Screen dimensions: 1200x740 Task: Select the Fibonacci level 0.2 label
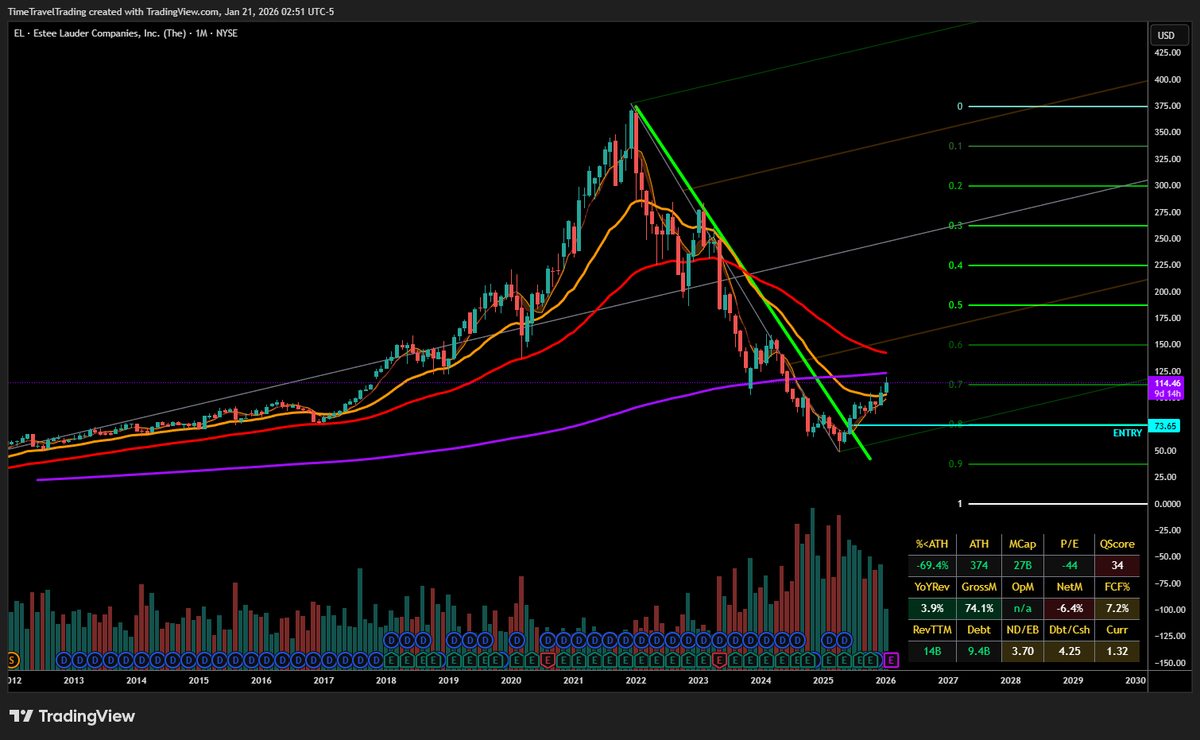click(x=956, y=186)
